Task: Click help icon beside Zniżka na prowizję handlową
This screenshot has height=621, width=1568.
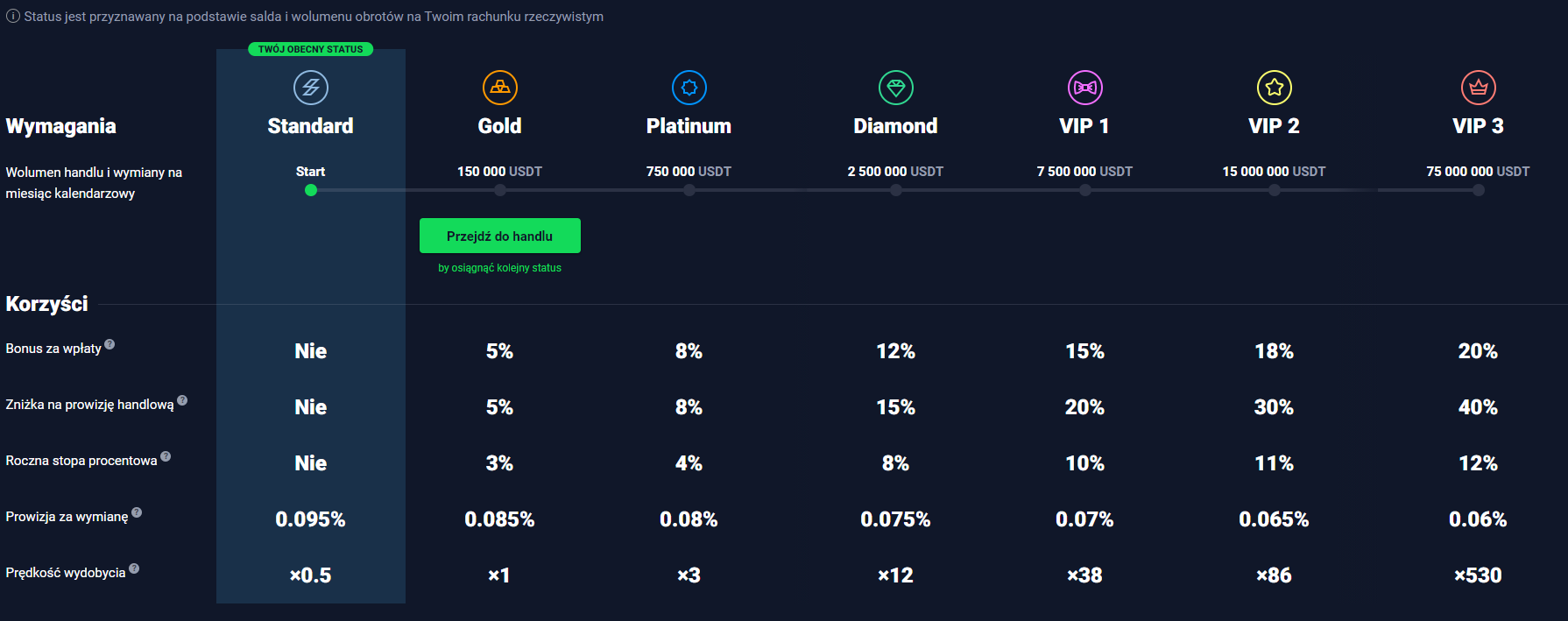Action: point(182,400)
